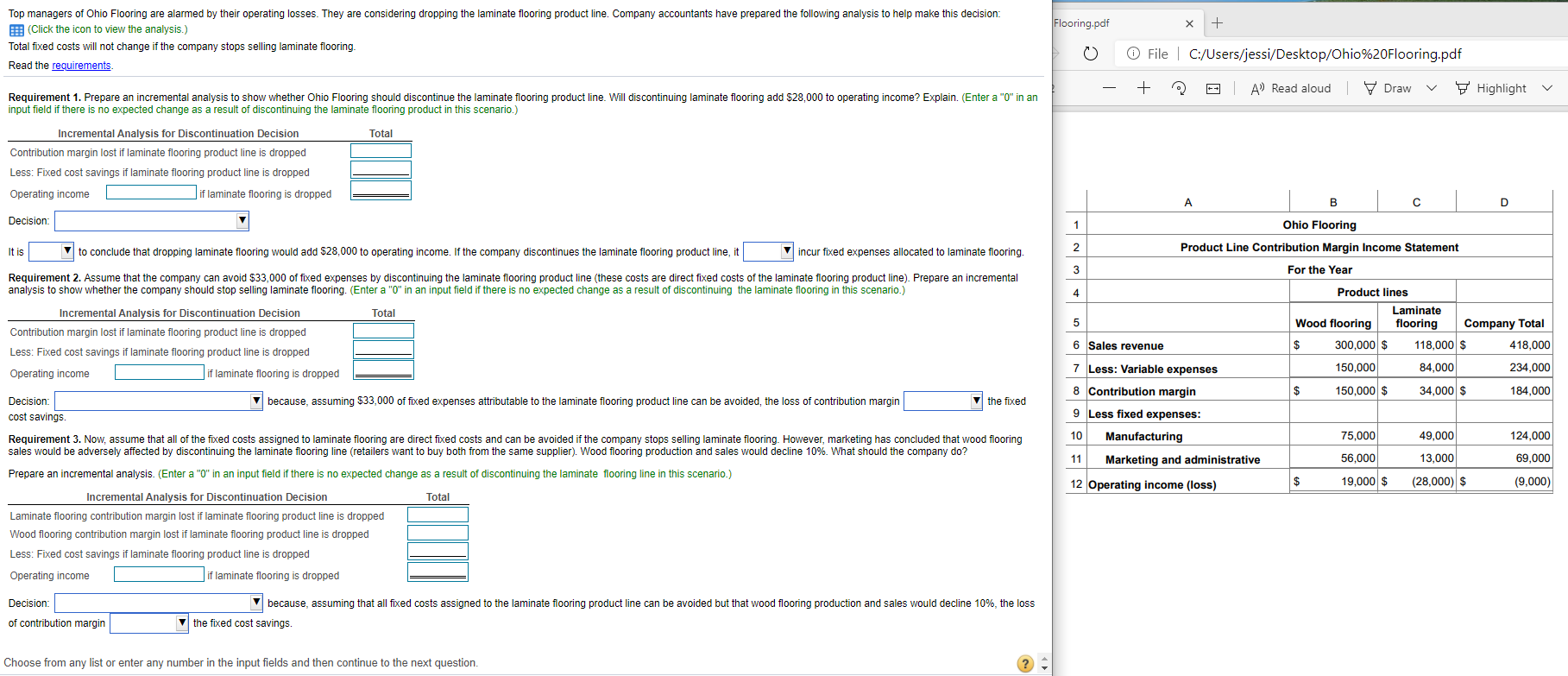Click 'Sales revenue' row label in PDF
The width and height of the screenshot is (1568, 676).
(x=1125, y=345)
